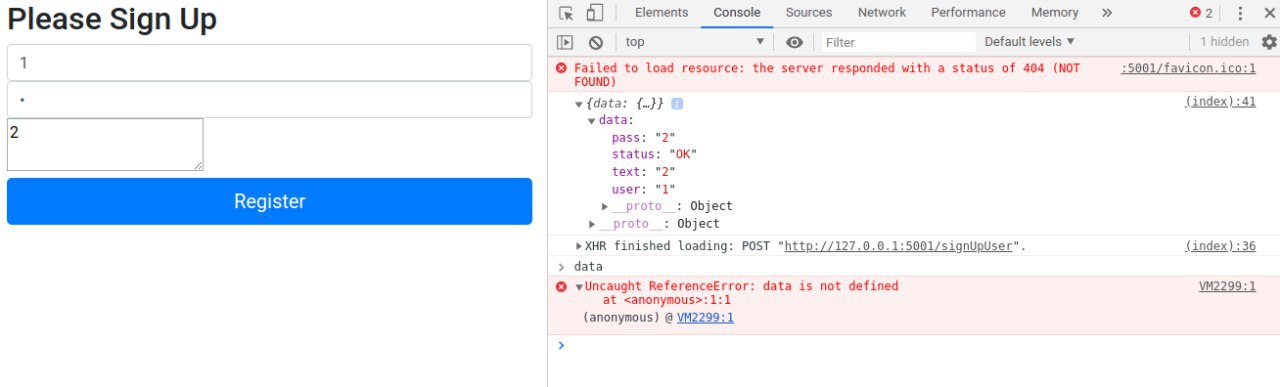The width and height of the screenshot is (1280, 387).
Task: Open the Sources tab
Action: [809, 13]
